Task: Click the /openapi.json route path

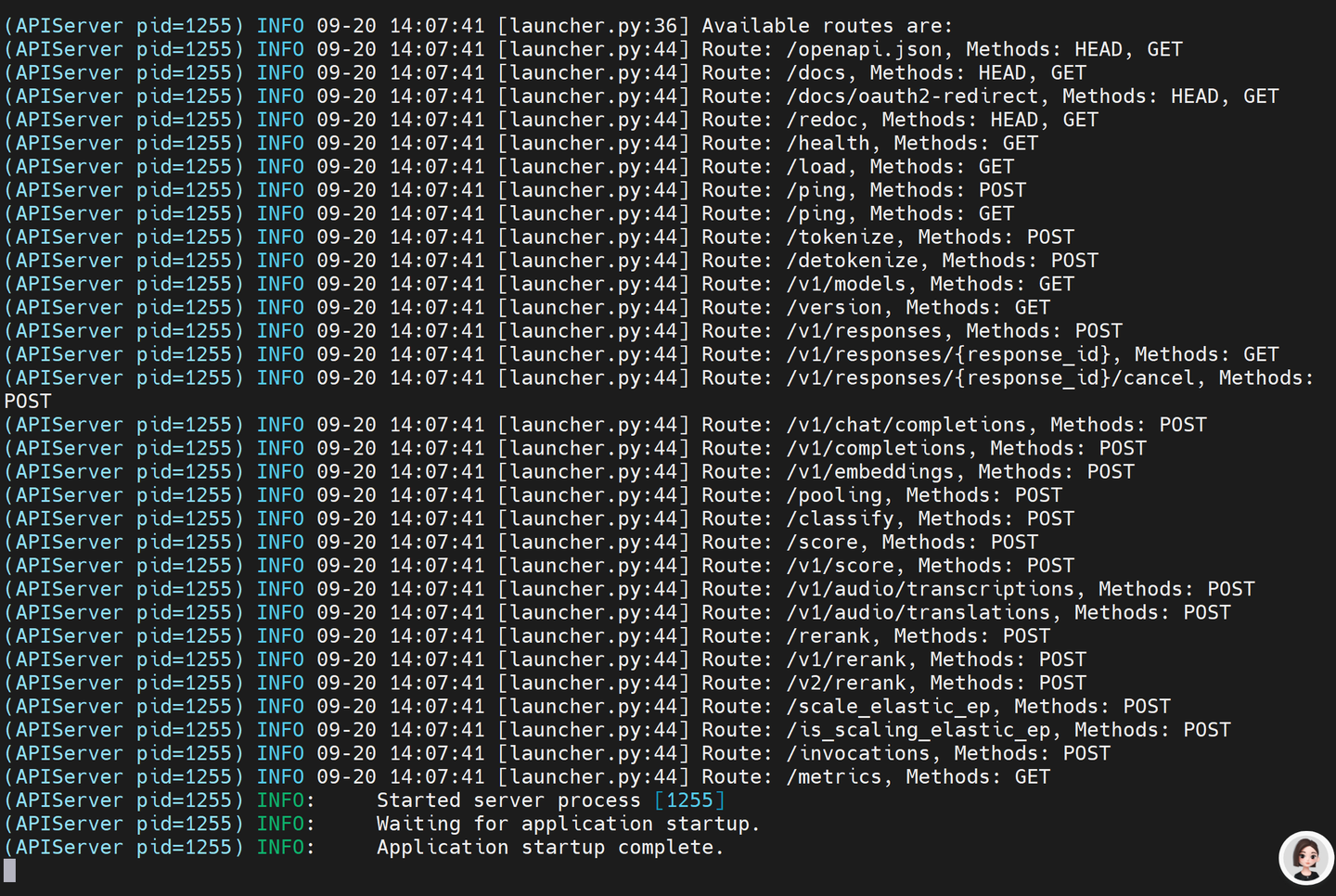Action: coord(864,50)
